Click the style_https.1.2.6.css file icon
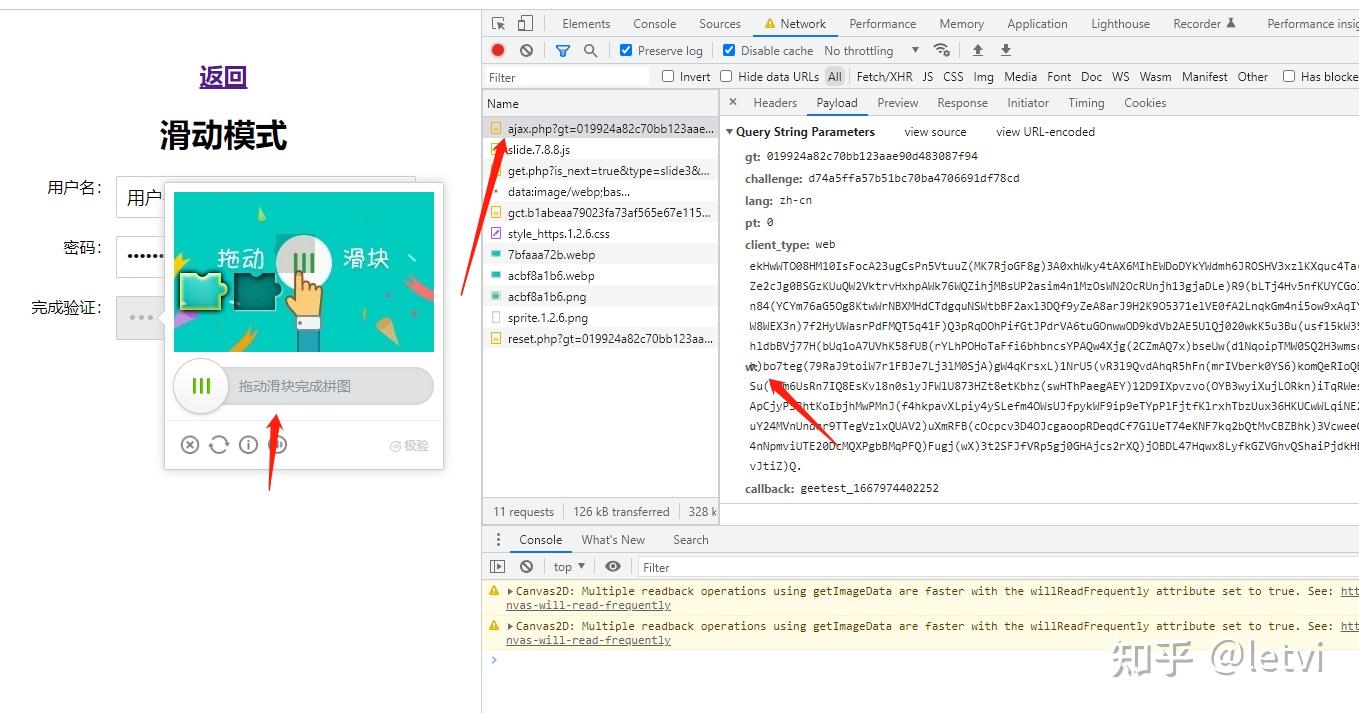Viewport: 1359px width, 713px height. click(496, 234)
